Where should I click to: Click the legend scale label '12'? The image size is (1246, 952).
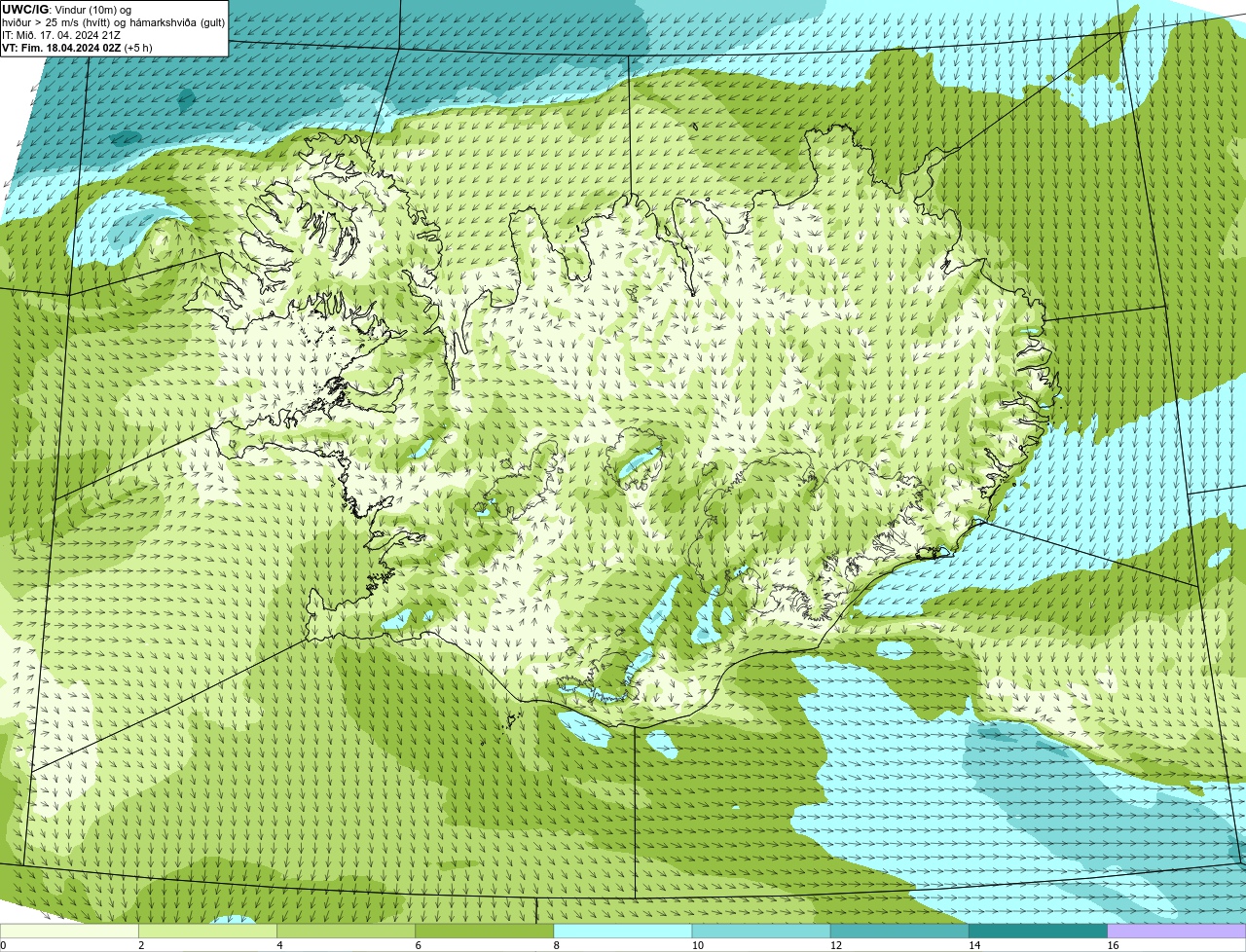[x=836, y=945]
